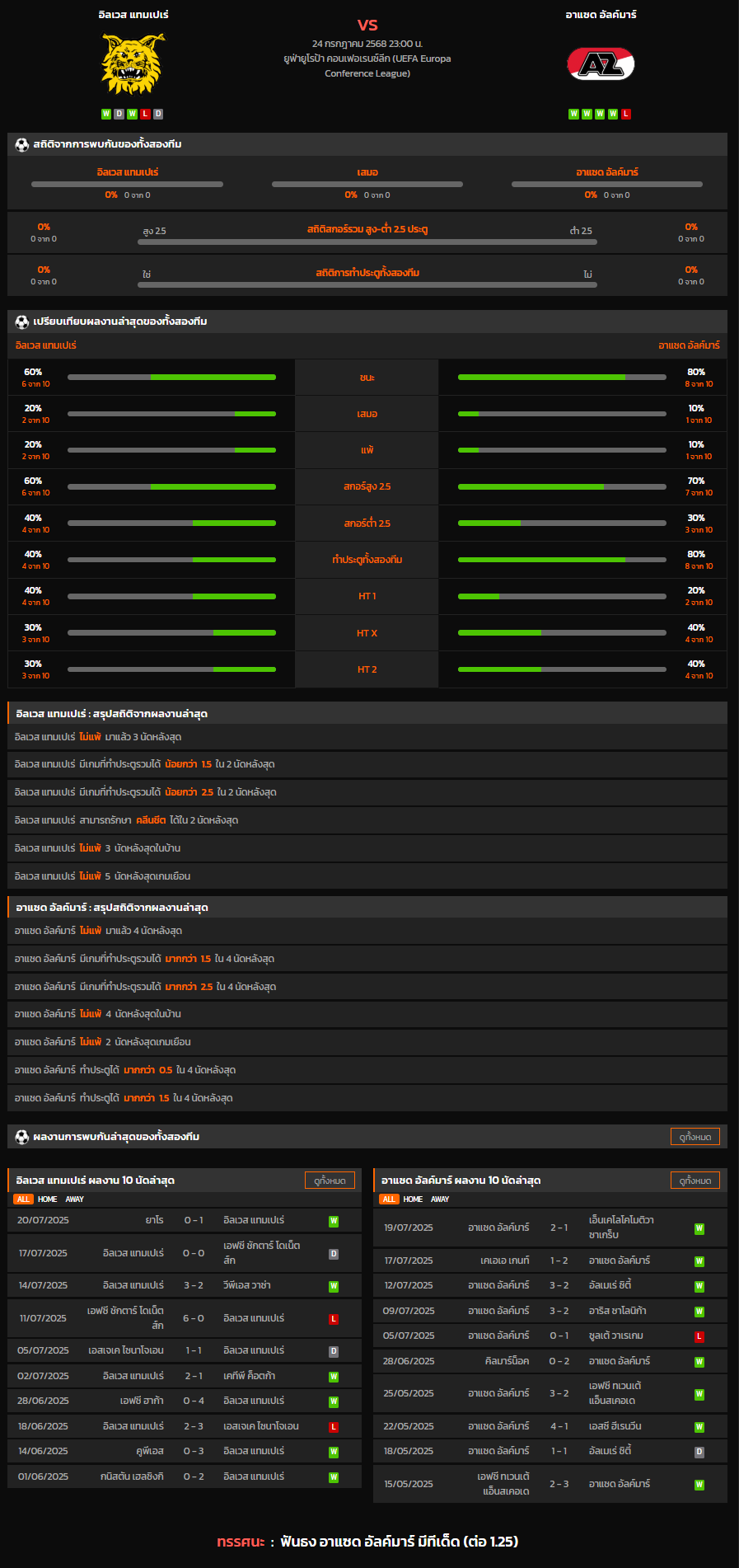The image size is (739, 1568).
Task: Click the red L form badge under AZ logo
Action: pos(626,114)
